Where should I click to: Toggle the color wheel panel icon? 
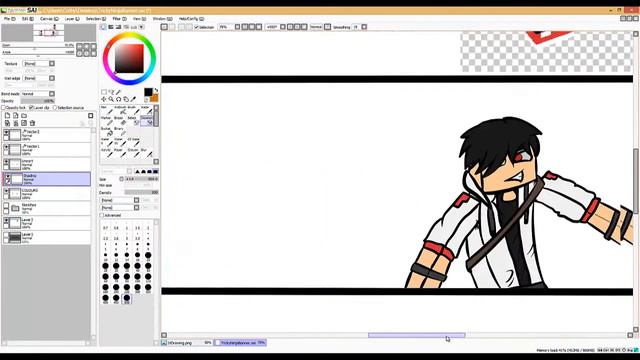tap(103, 27)
